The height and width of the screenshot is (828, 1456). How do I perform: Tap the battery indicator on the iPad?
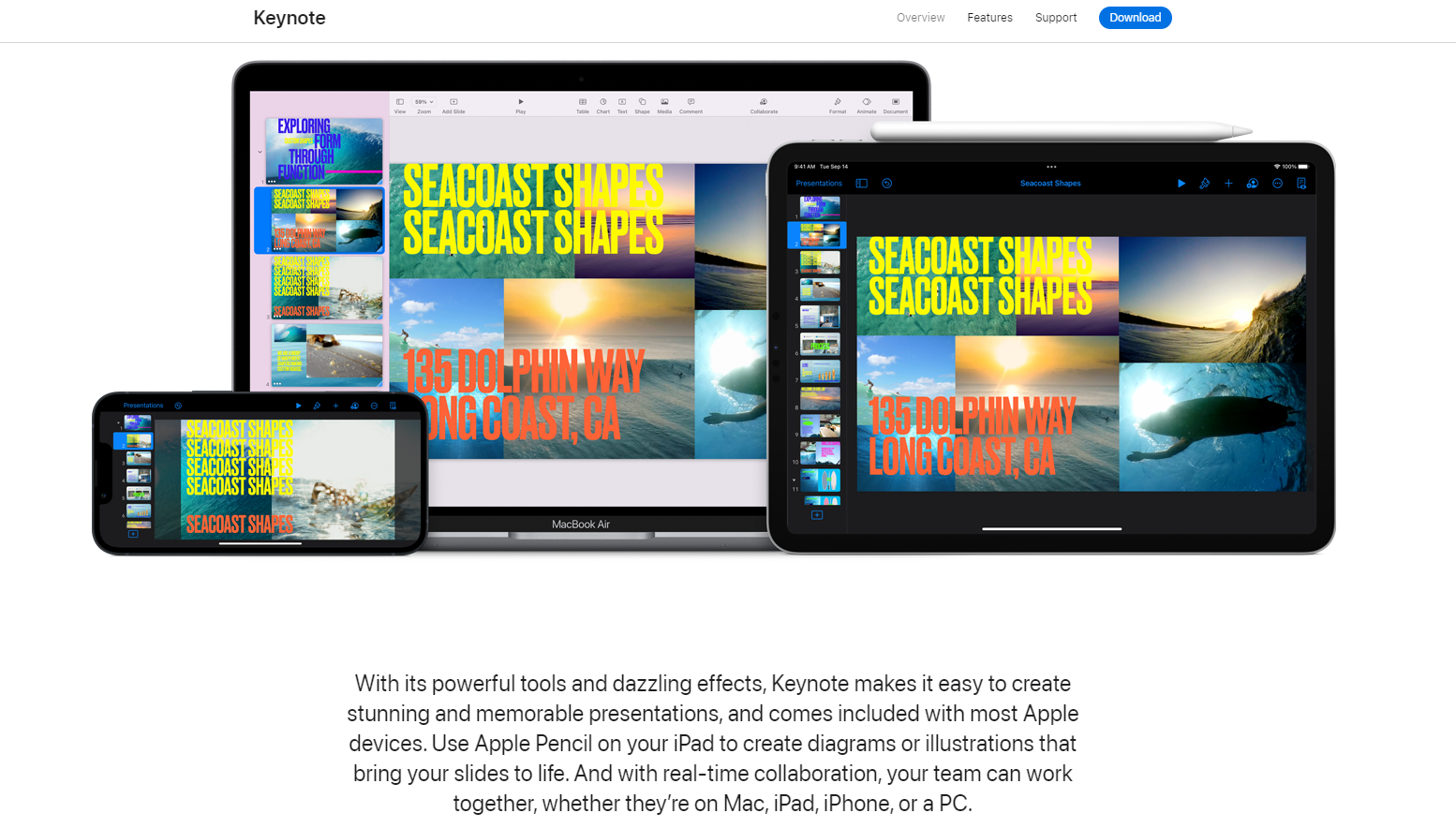1303,167
